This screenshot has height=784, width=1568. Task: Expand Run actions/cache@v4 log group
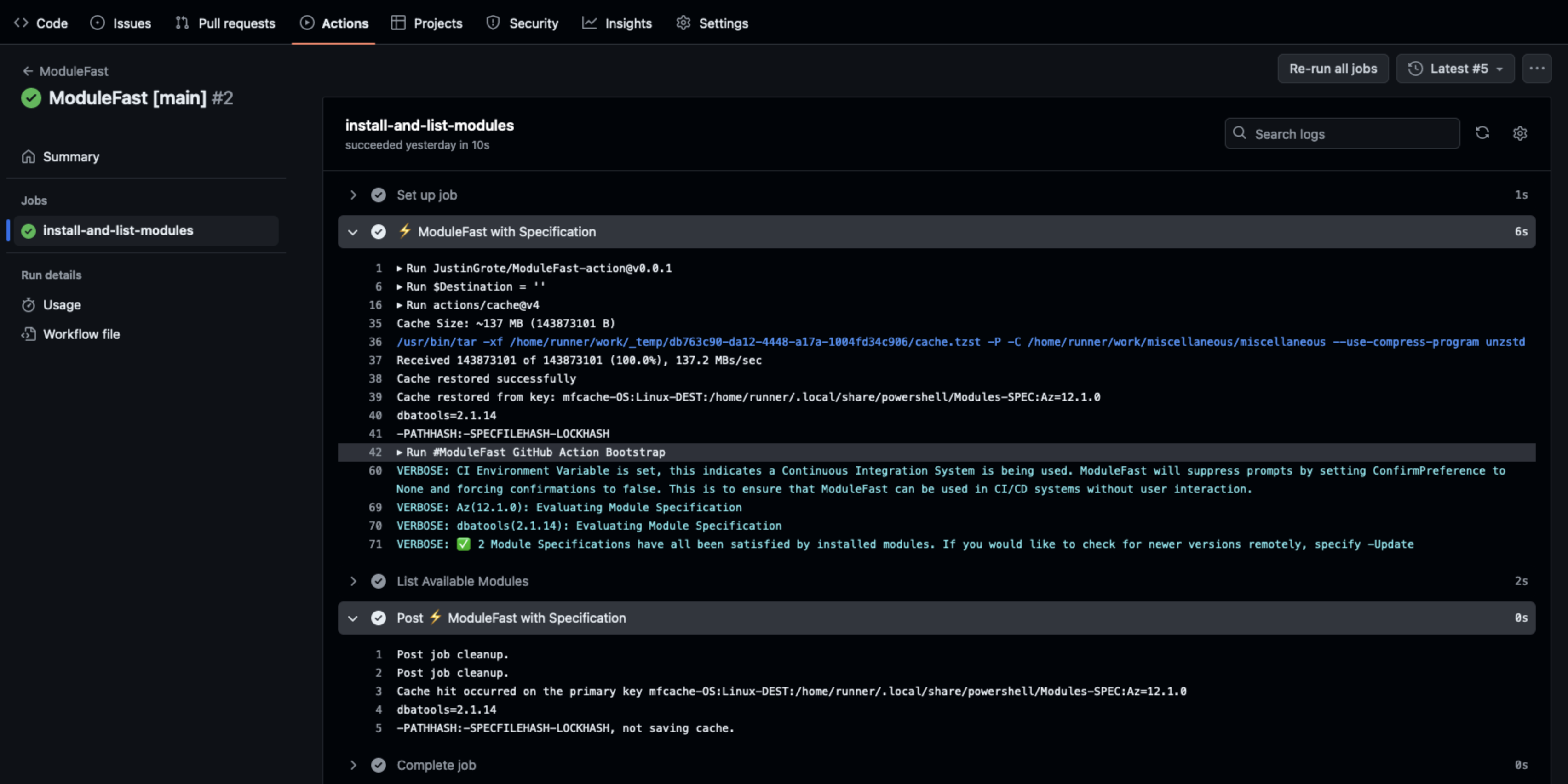[467, 305]
